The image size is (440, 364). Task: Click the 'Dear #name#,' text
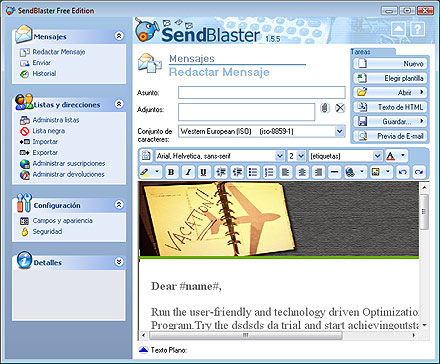[x=186, y=286]
